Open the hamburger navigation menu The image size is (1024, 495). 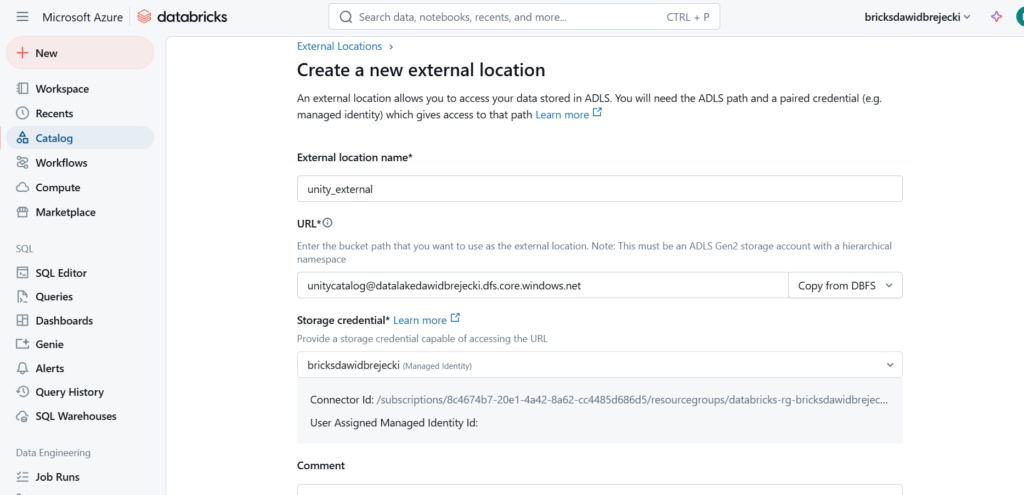22,17
